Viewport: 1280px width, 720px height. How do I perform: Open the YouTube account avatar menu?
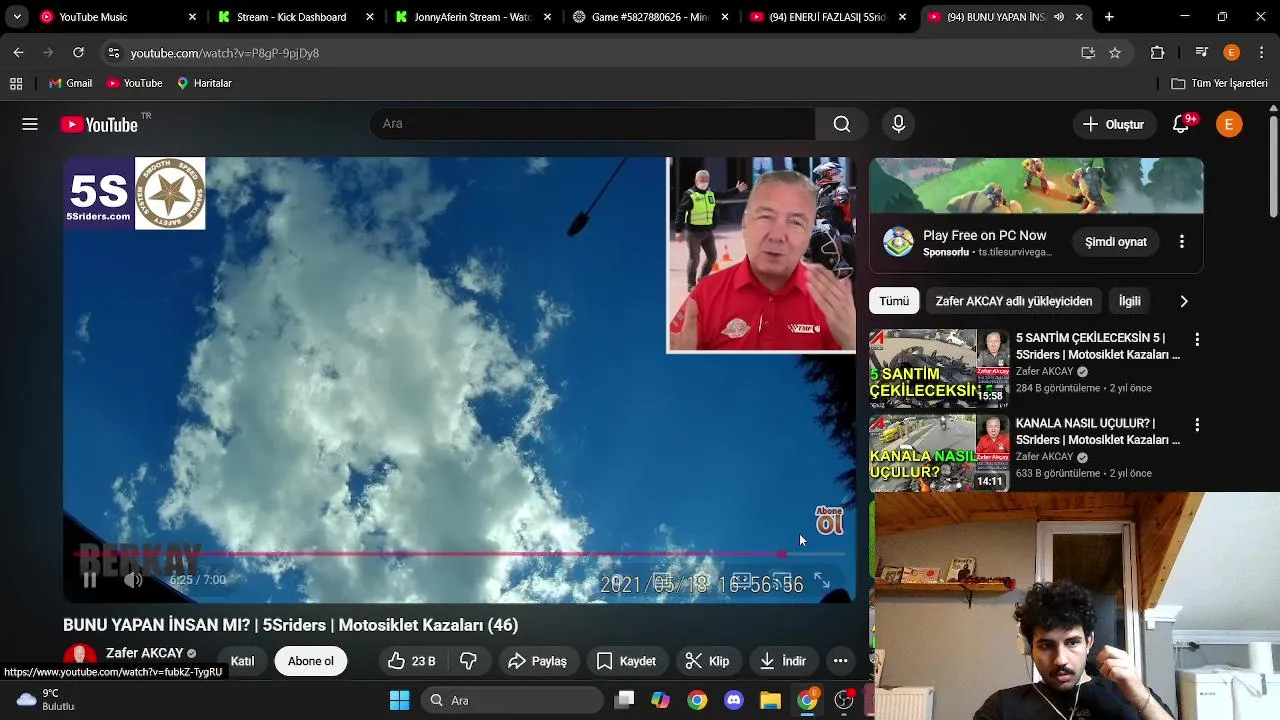tap(1229, 124)
